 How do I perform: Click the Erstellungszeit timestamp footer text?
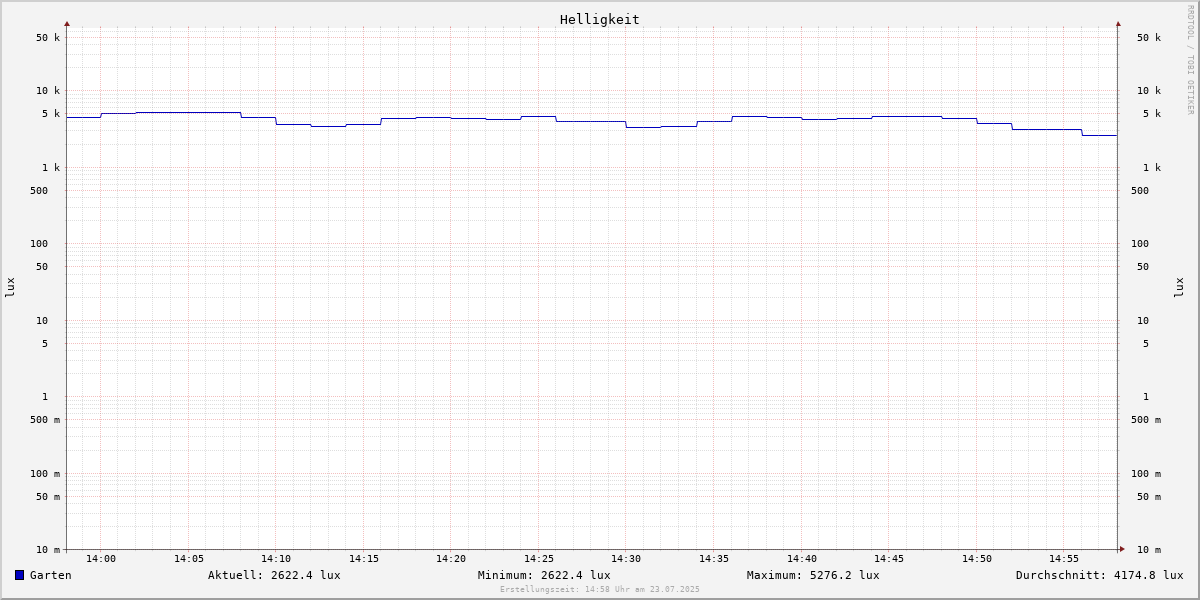(x=600, y=589)
